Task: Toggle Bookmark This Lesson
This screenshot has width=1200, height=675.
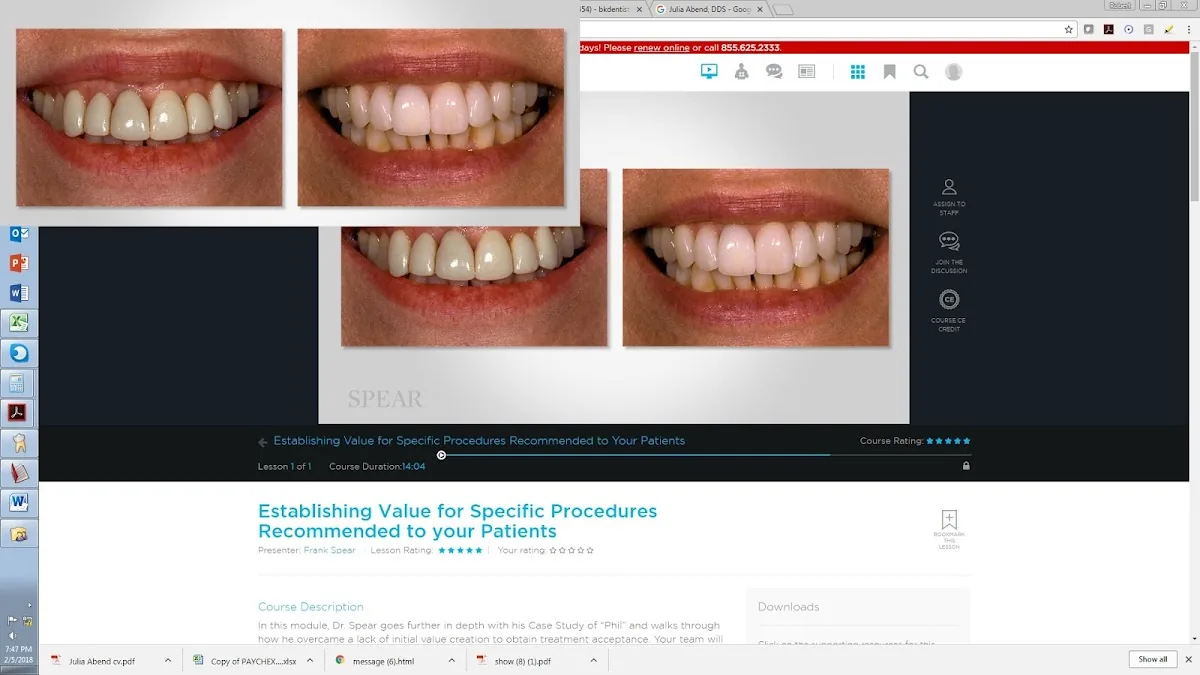Action: tap(948, 521)
